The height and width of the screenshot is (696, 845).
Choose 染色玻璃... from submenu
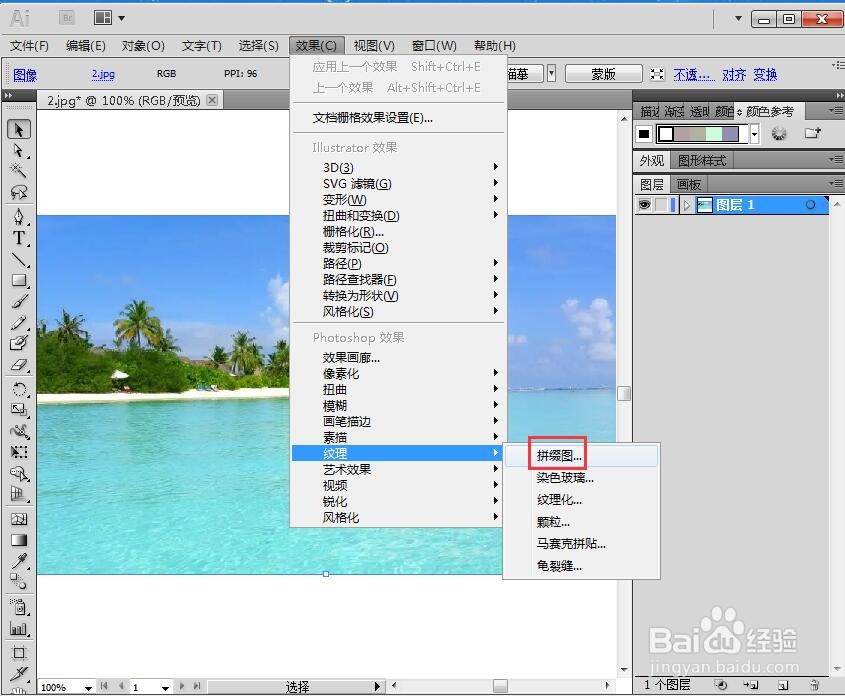click(x=581, y=478)
